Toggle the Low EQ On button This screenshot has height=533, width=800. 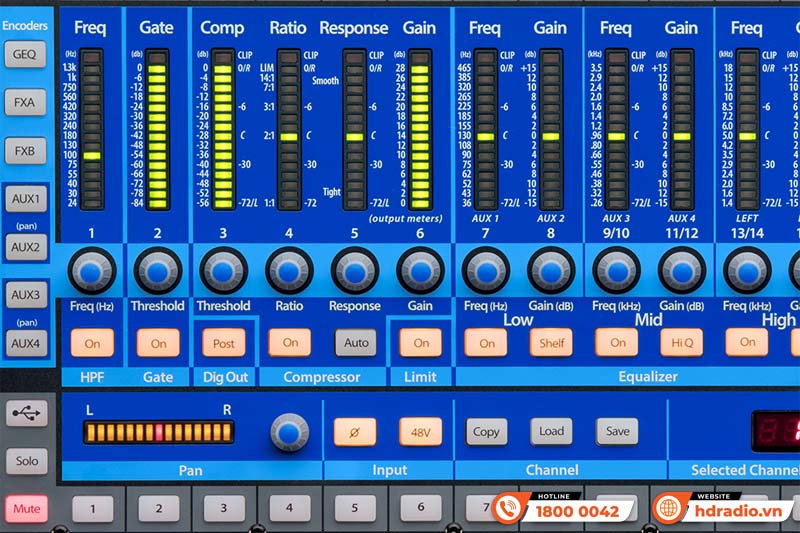coord(486,342)
